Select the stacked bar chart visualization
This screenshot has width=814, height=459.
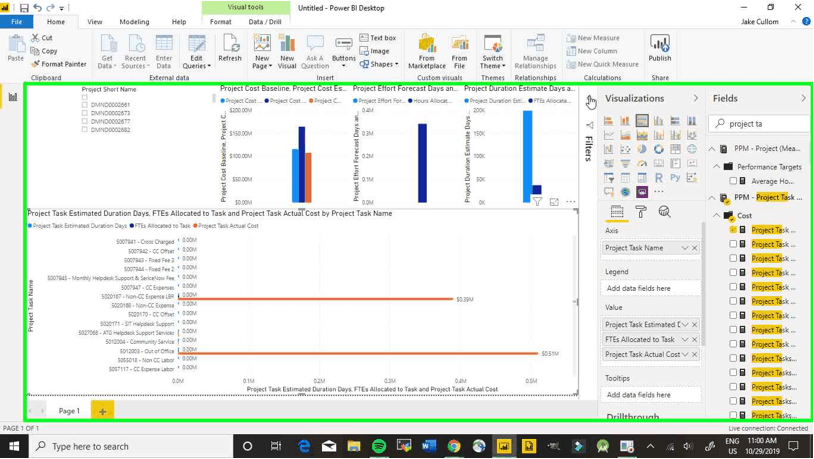pyautogui.click(x=608, y=121)
